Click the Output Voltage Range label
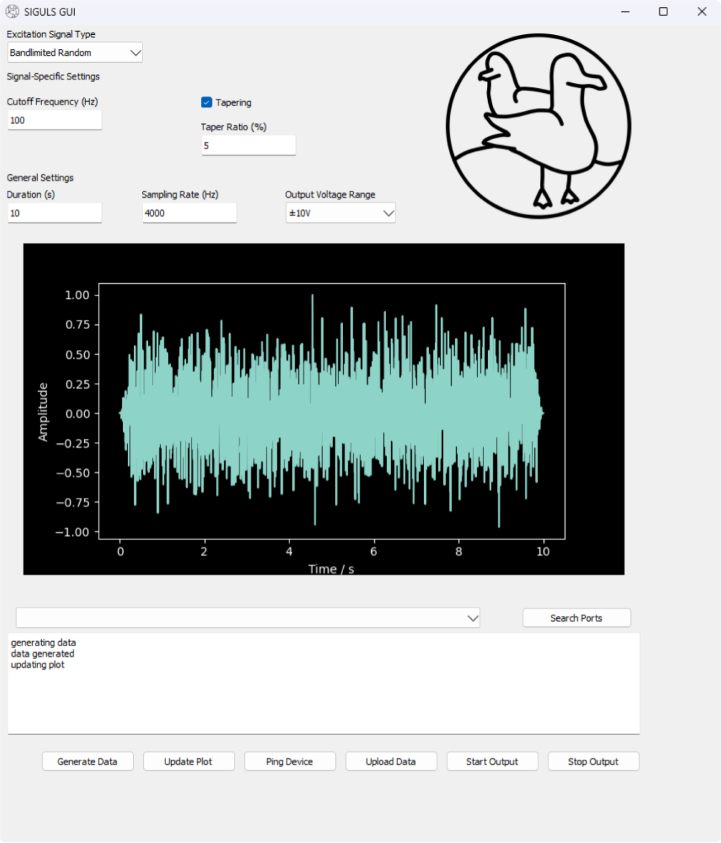The width and height of the screenshot is (721, 843). tap(330, 195)
